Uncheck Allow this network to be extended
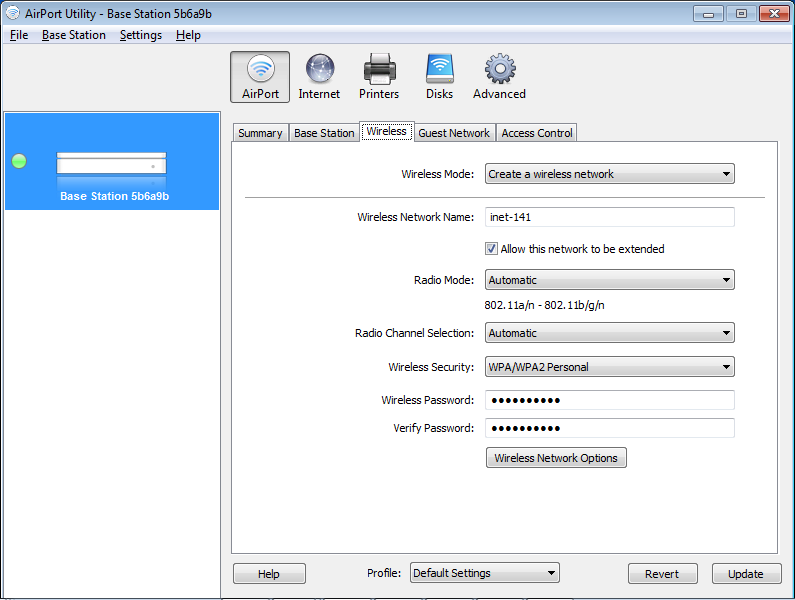This screenshot has height=600, width=795. click(x=492, y=249)
